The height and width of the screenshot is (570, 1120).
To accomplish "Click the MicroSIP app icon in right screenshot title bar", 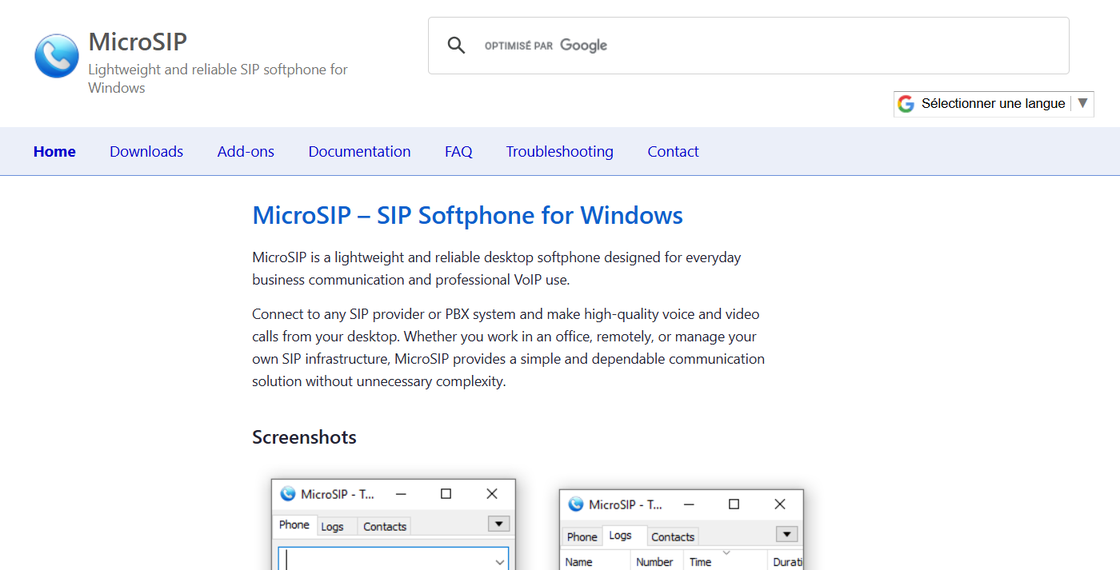I will coord(576,504).
